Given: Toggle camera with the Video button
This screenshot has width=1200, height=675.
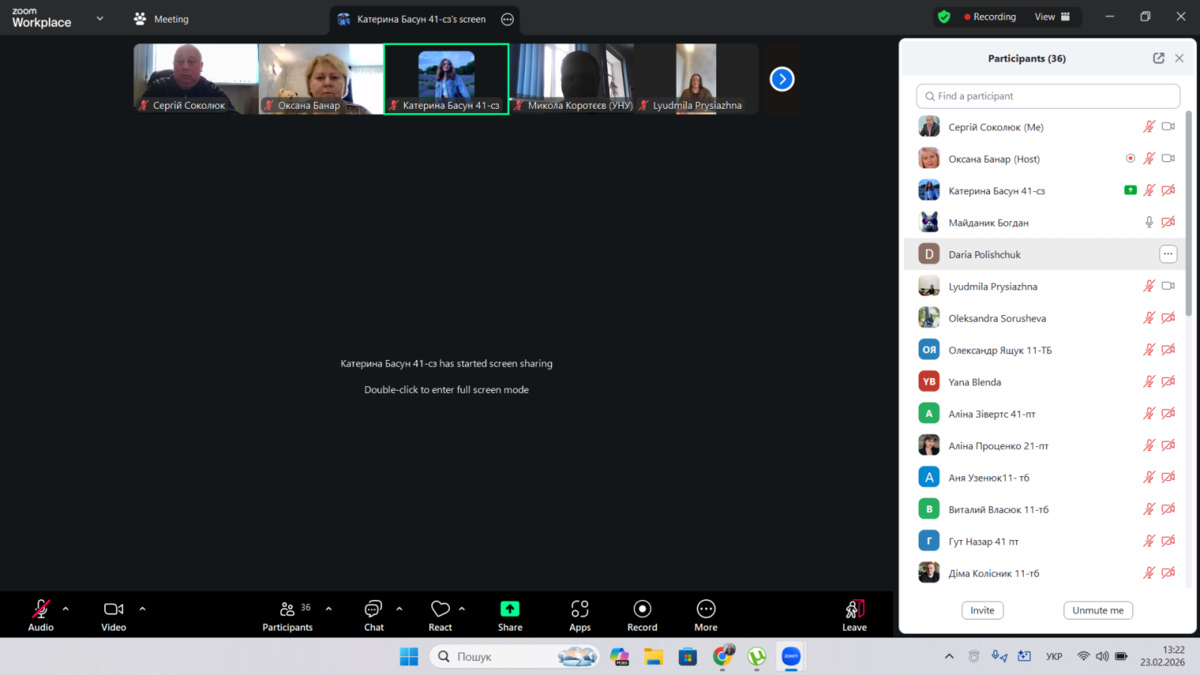Looking at the screenshot, I should coord(113,609).
